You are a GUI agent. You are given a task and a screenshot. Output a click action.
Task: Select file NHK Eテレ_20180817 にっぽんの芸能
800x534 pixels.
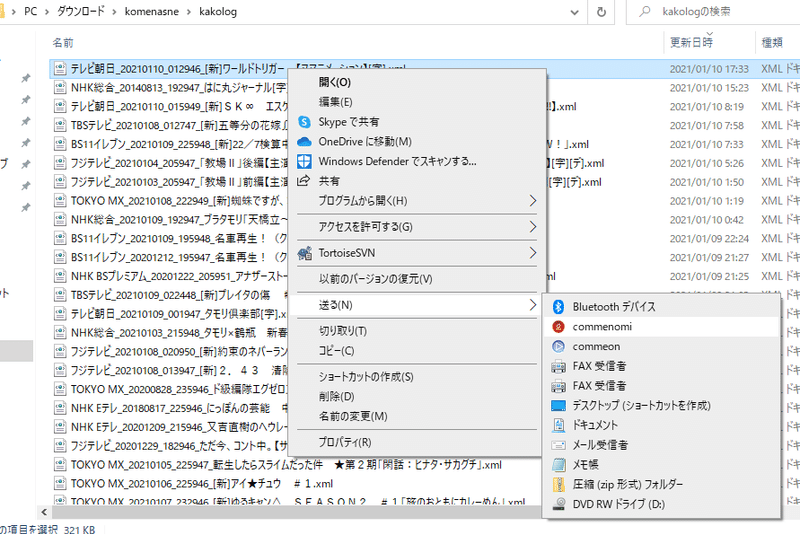179,408
